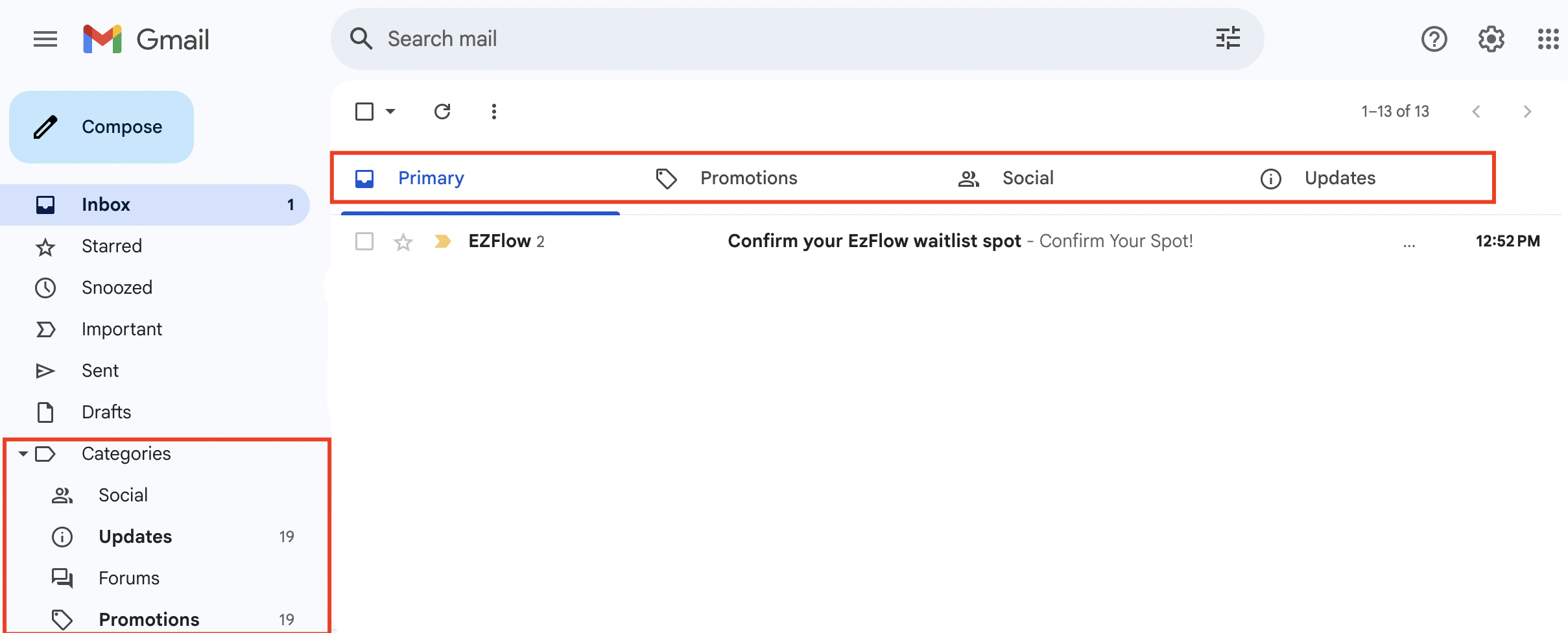
Task: Collapse the Categories section
Action: [x=23, y=453]
